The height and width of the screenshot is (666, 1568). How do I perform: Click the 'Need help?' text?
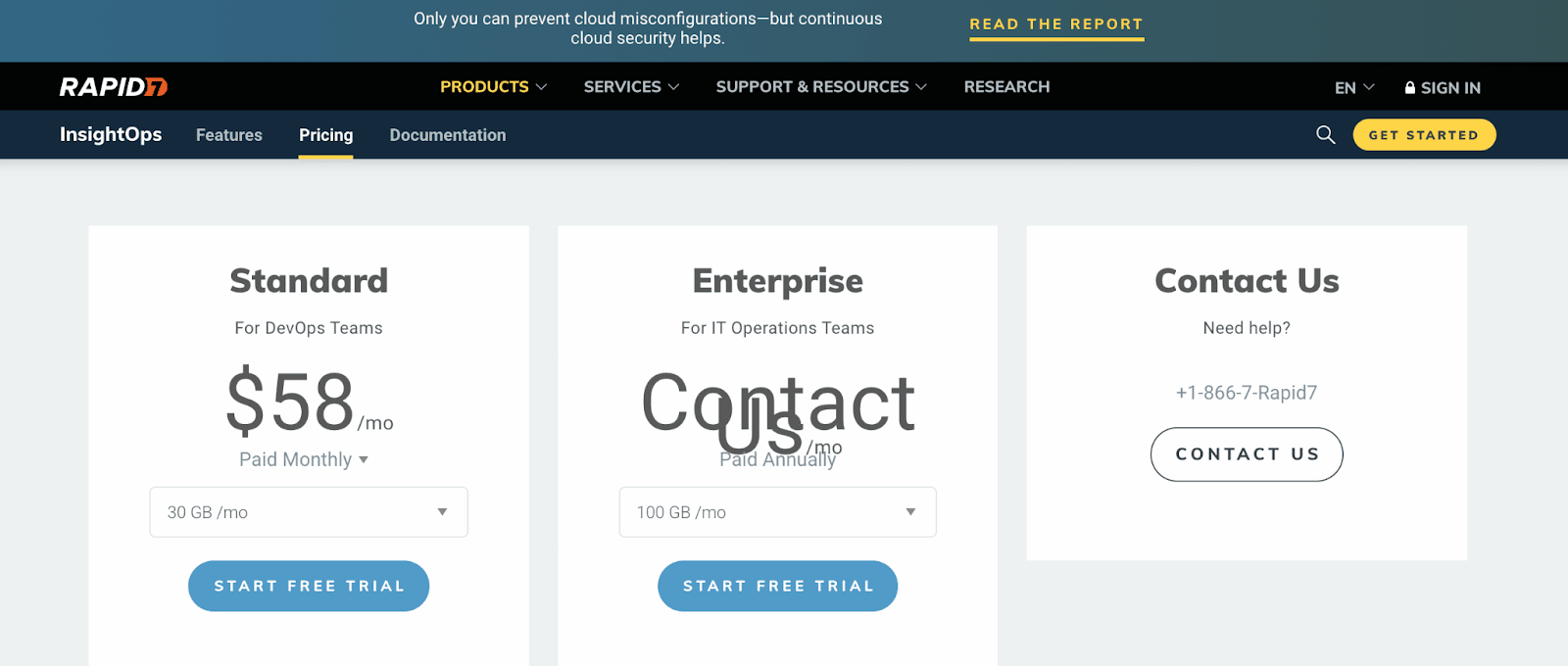tap(1247, 328)
